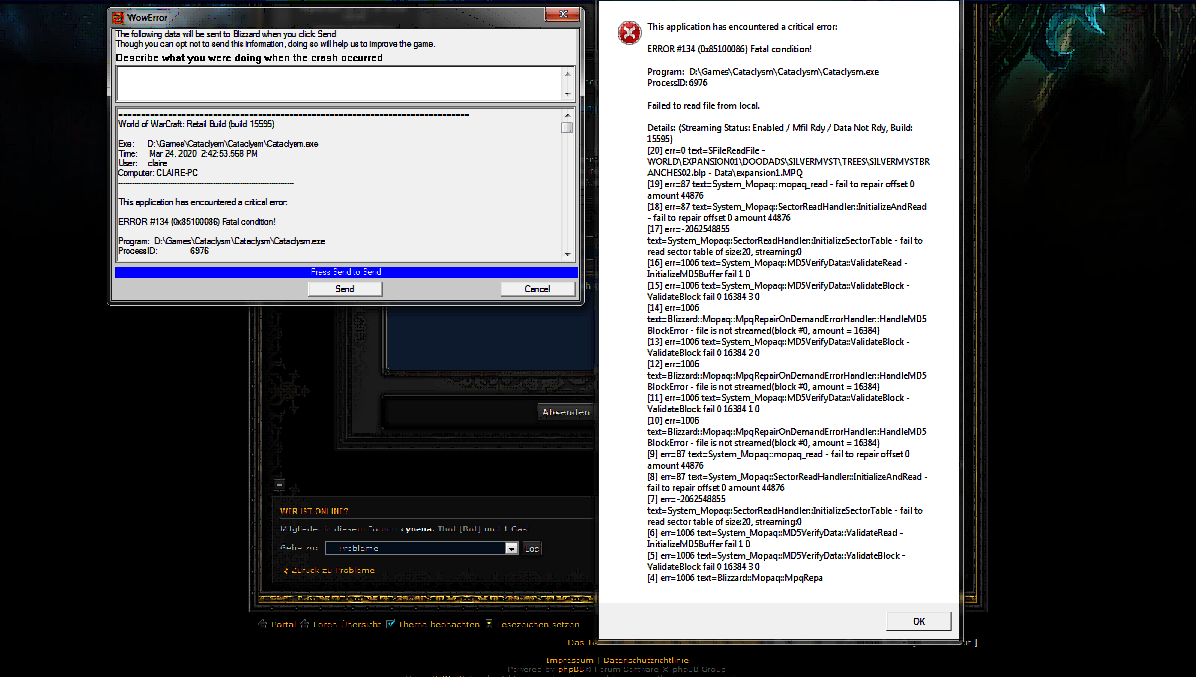
Task: Click the Los button beside forum dropdown
Action: tap(532, 548)
